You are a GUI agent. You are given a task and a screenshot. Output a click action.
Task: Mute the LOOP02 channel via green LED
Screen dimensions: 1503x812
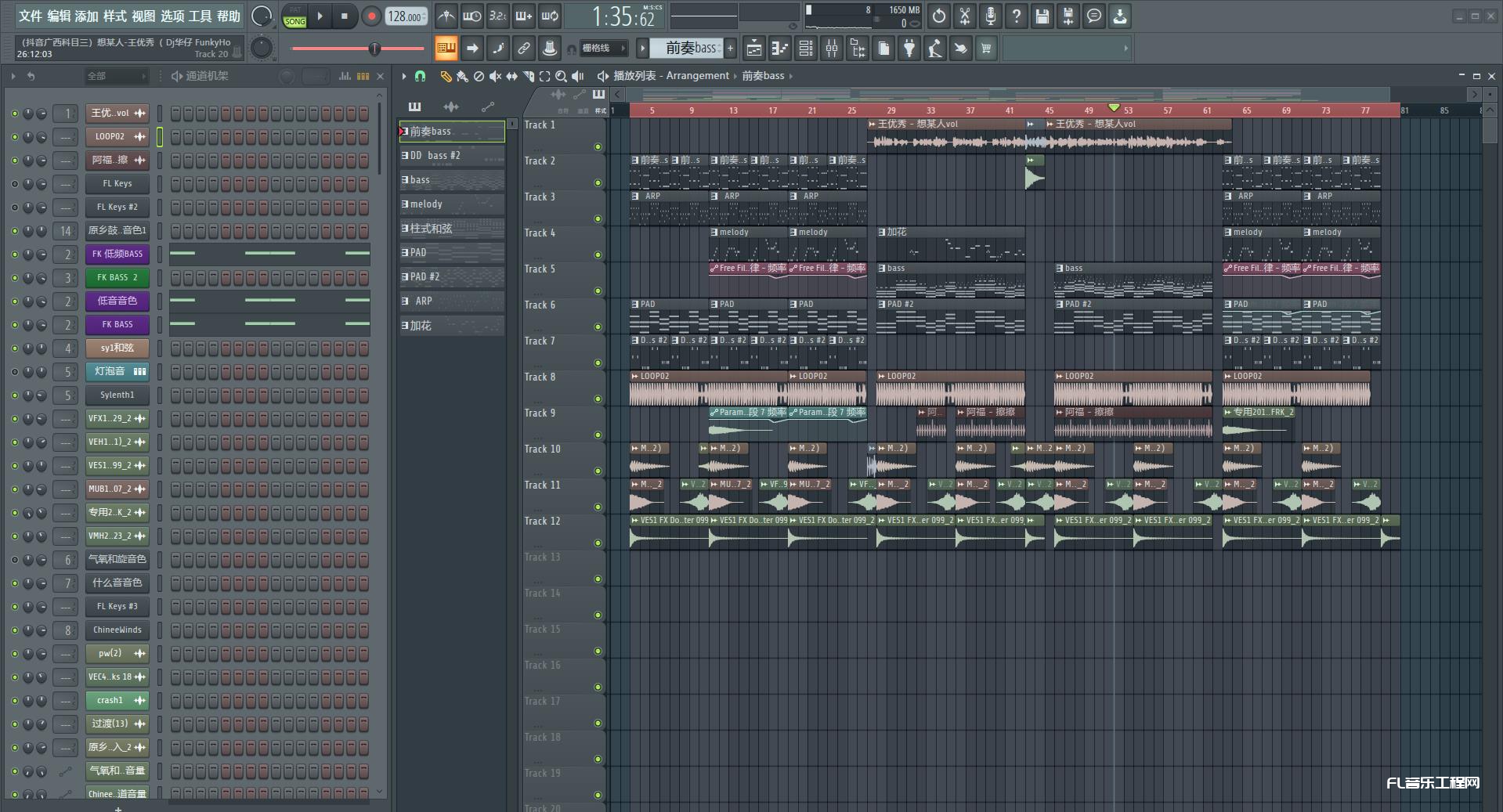click(14, 137)
